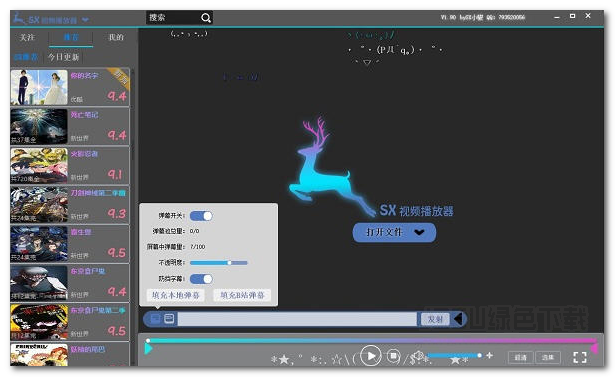Play the video with the circular play button
Viewport: 615px width, 377px height.
(x=370, y=356)
